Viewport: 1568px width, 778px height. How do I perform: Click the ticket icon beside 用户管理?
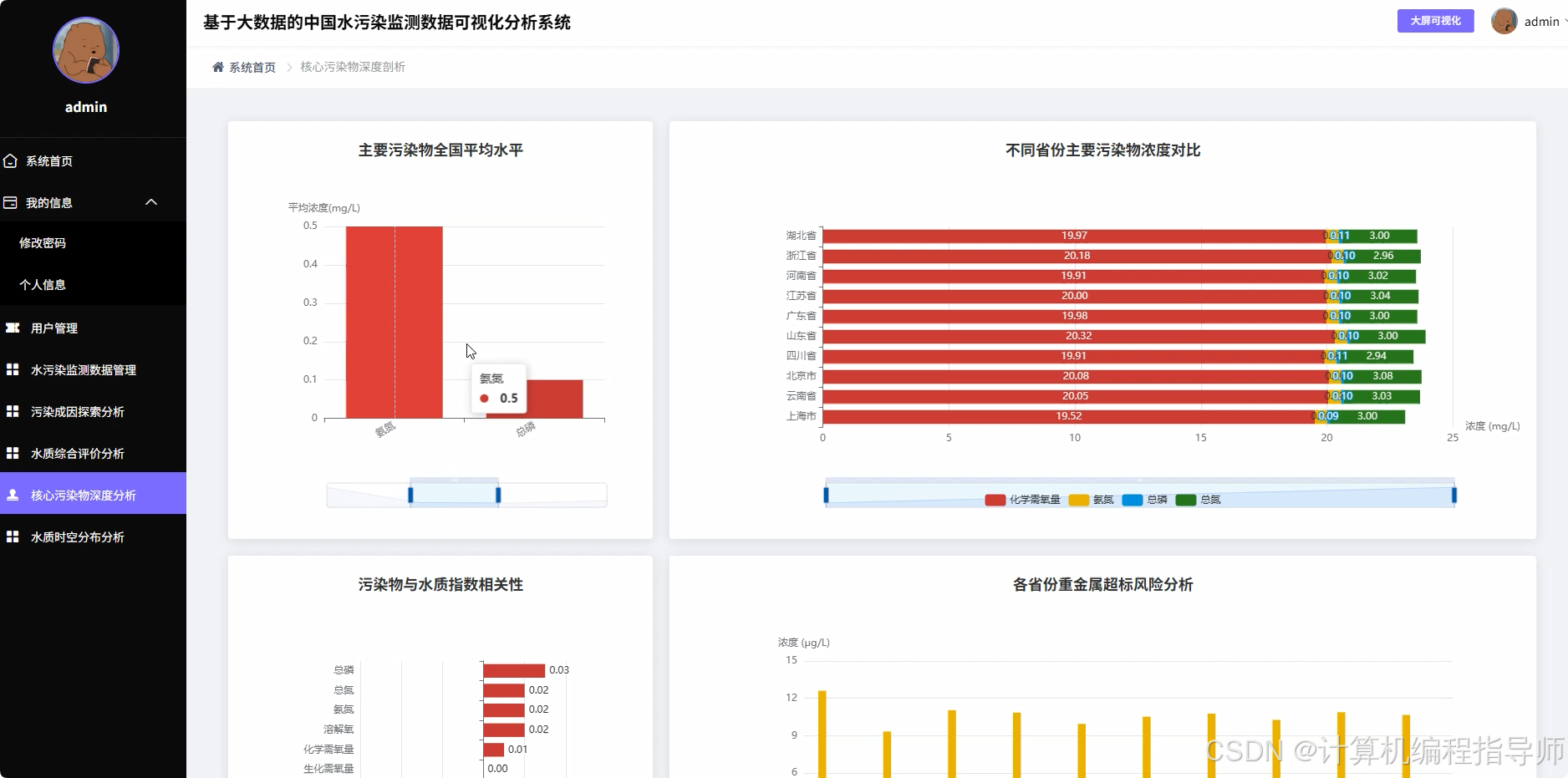click(13, 328)
